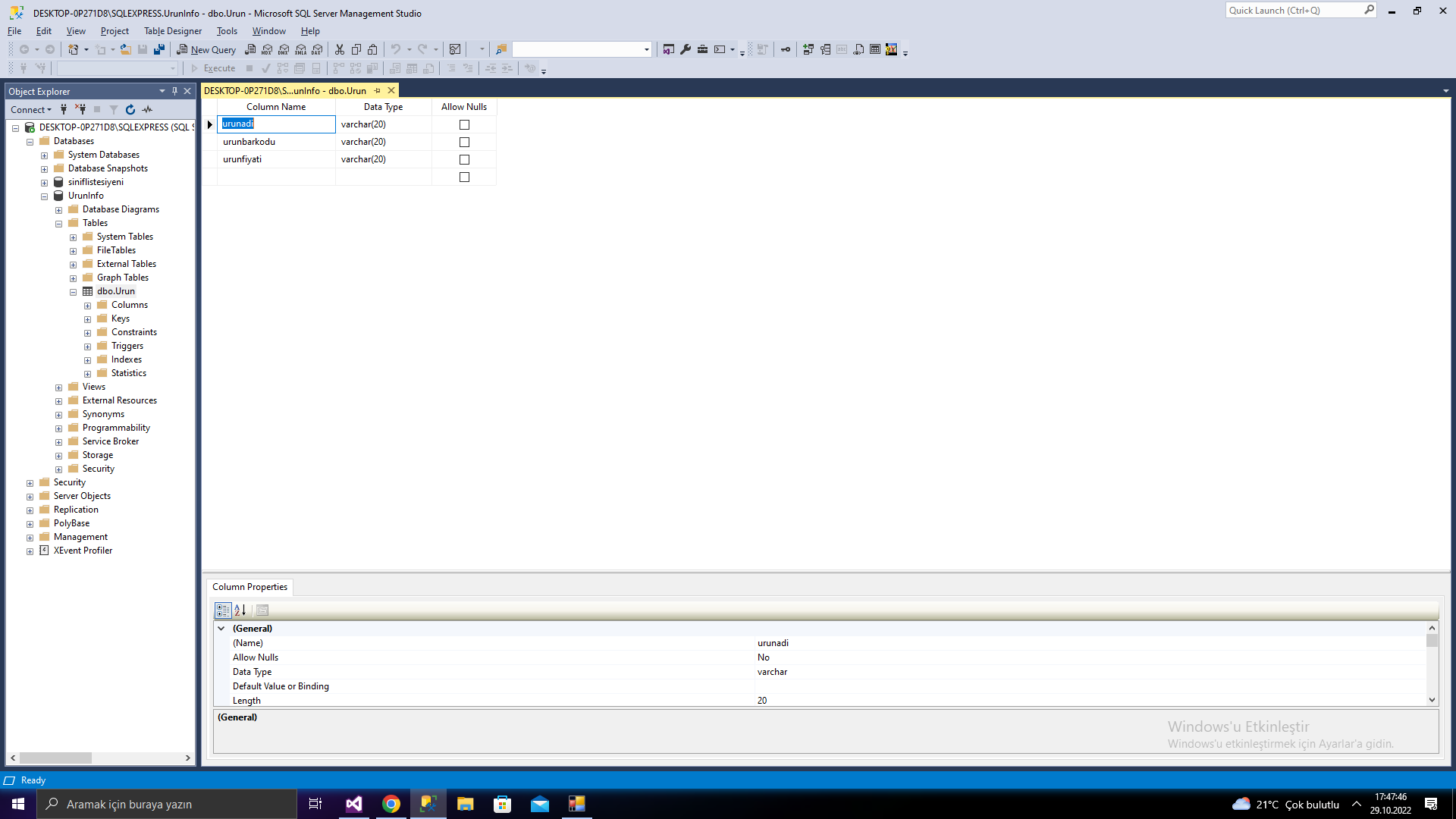Click the Set Primary Key icon
The image size is (1456, 819).
pos(786,49)
